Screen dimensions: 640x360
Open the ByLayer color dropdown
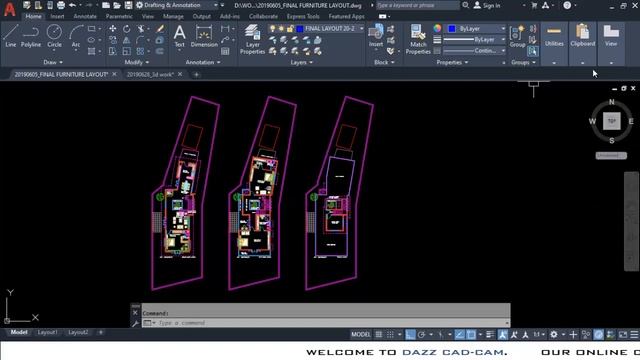503,29
